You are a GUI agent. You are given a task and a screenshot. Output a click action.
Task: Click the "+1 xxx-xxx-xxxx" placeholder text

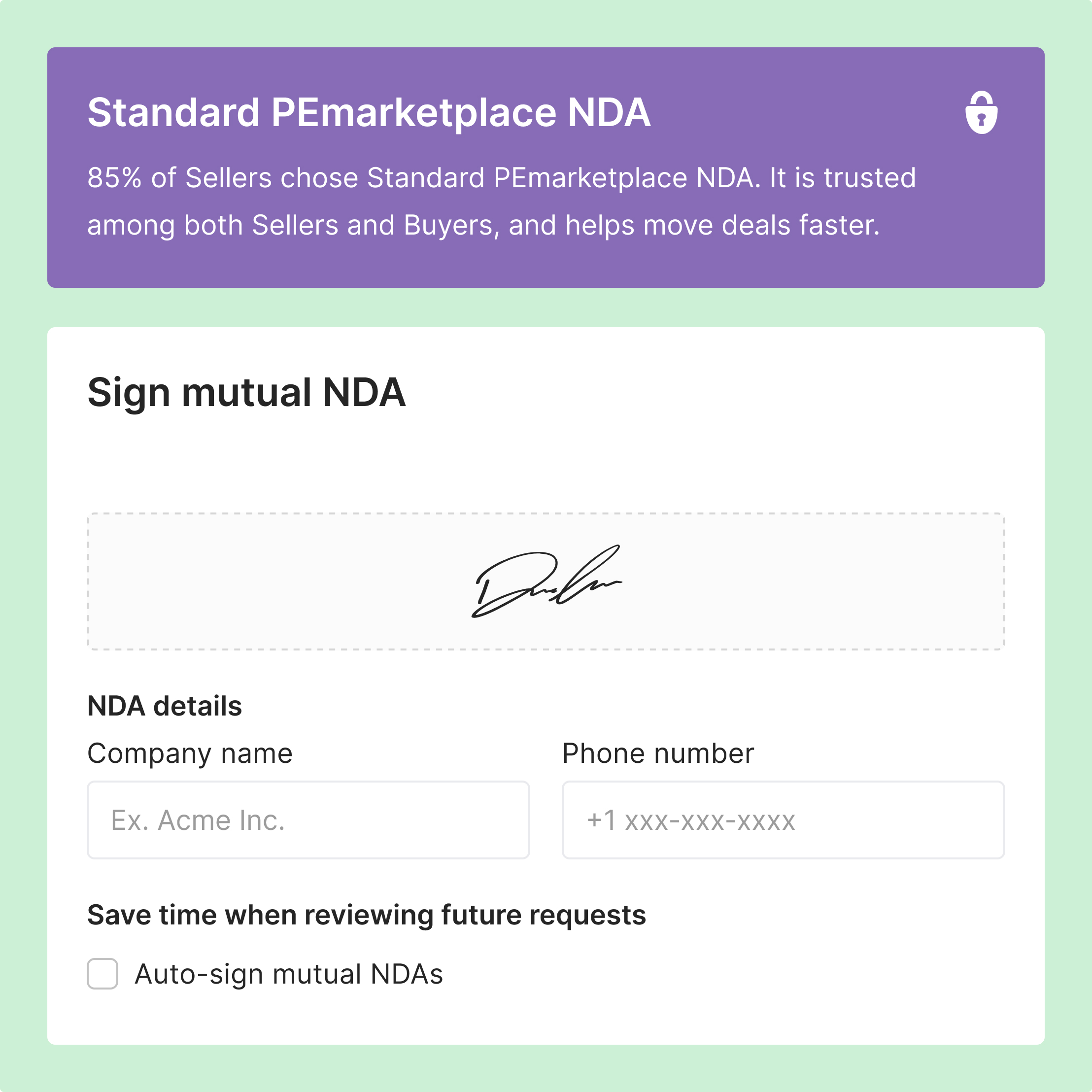point(691,820)
